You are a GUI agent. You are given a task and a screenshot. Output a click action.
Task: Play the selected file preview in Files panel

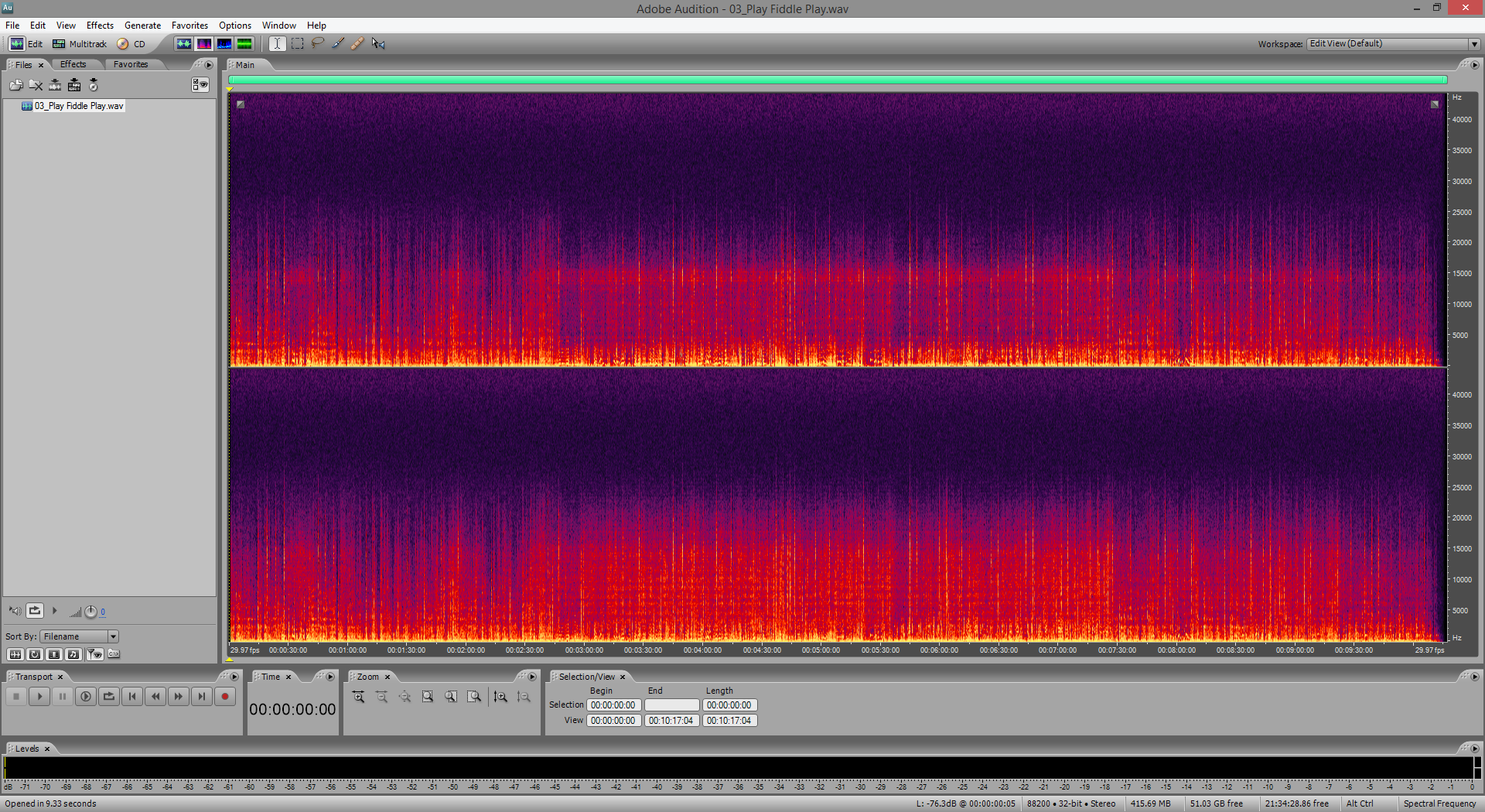point(54,611)
